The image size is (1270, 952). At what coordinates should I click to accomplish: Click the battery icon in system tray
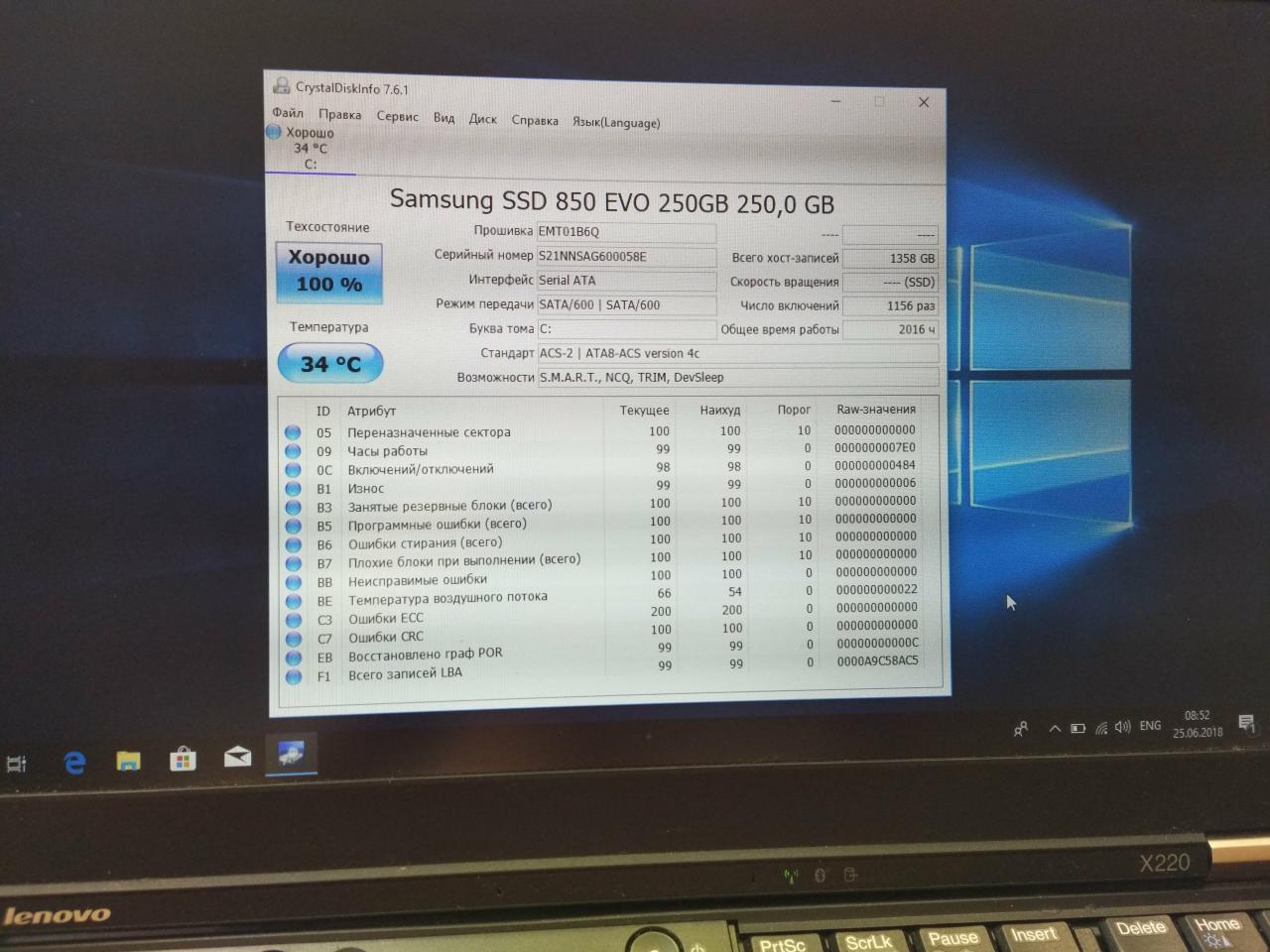coord(1078,728)
